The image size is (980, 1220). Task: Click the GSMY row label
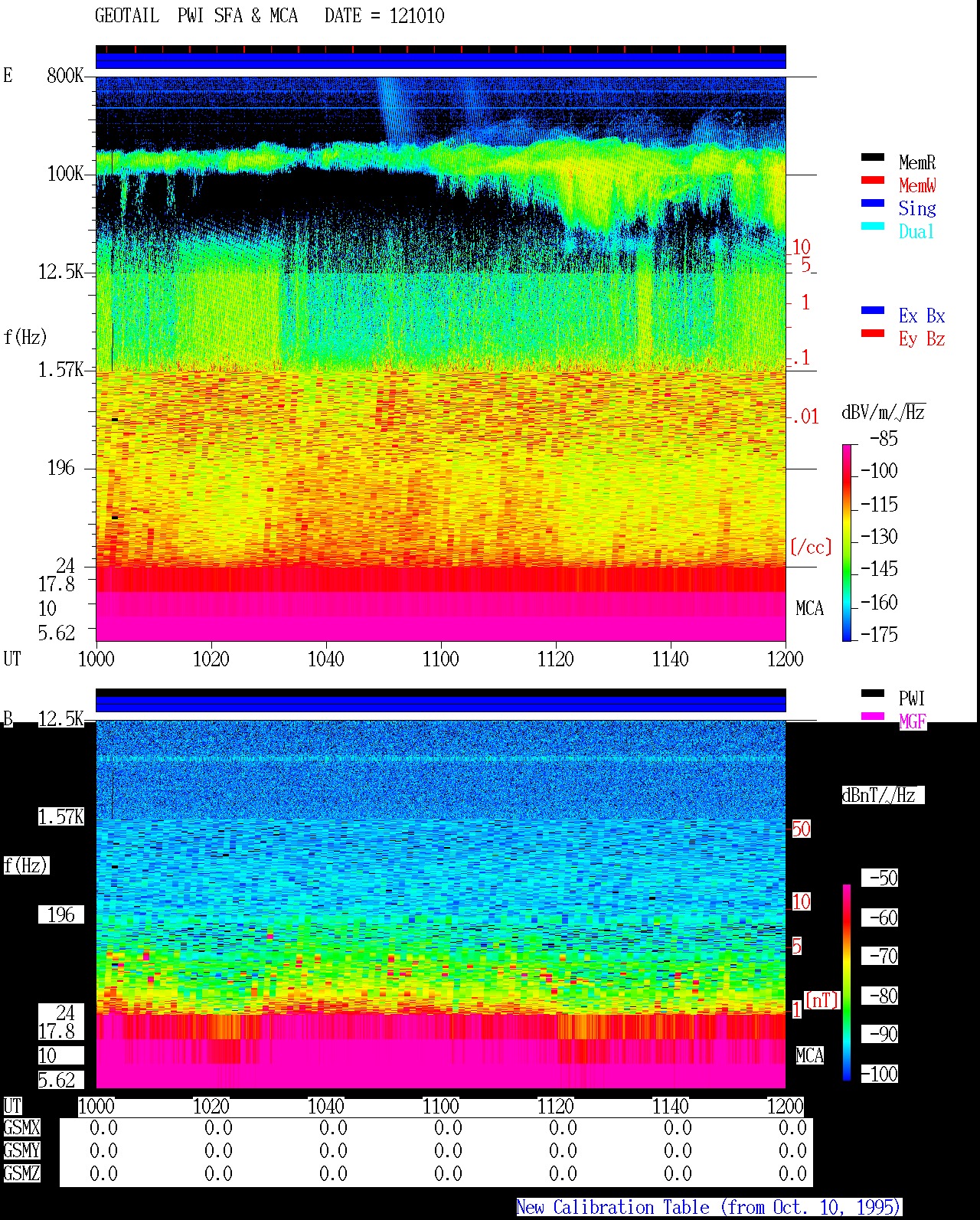tap(21, 1150)
